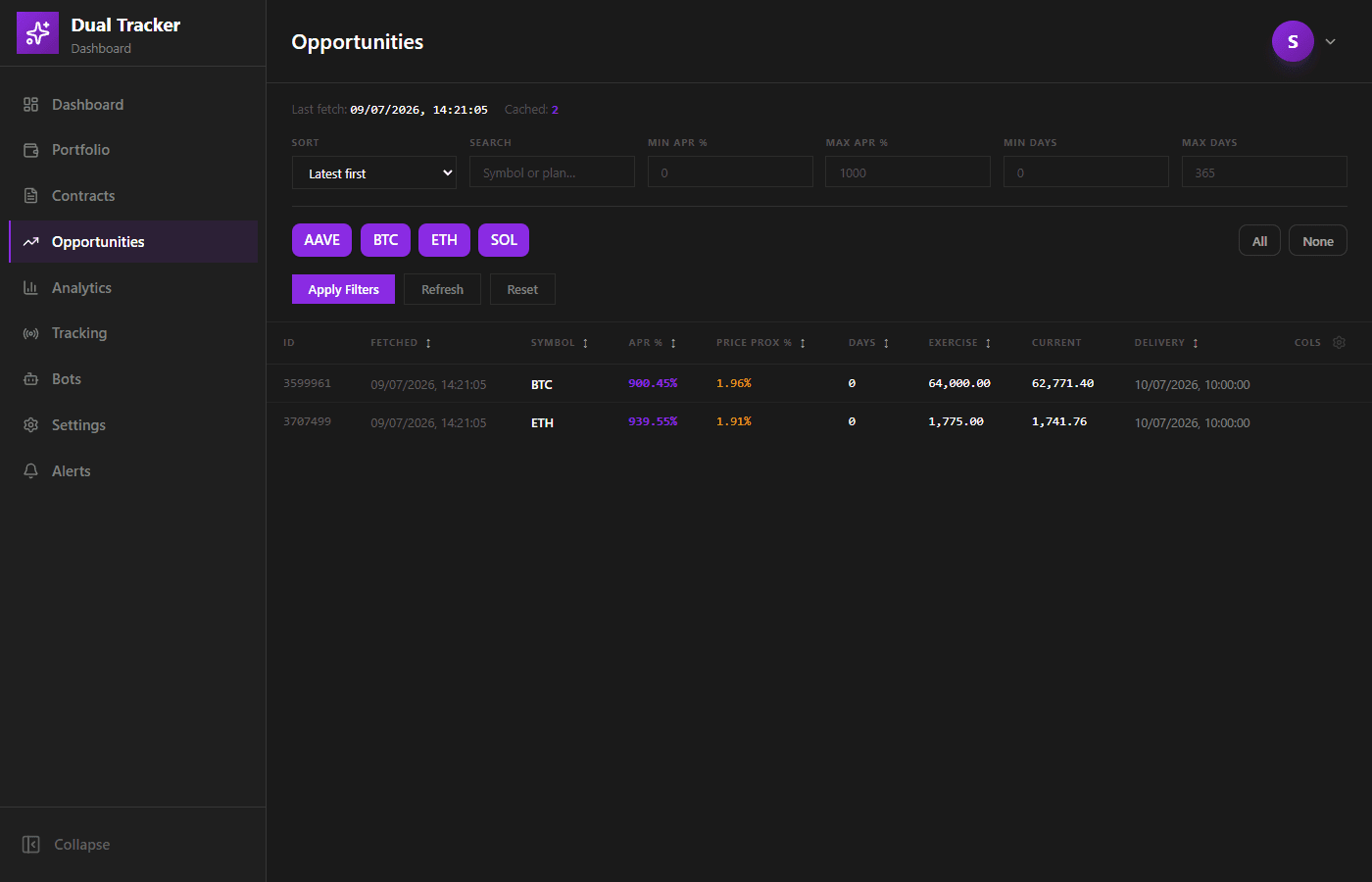The image size is (1372, 882).
Task: Click exercise price 1,775.00
Action: point(955,421)
